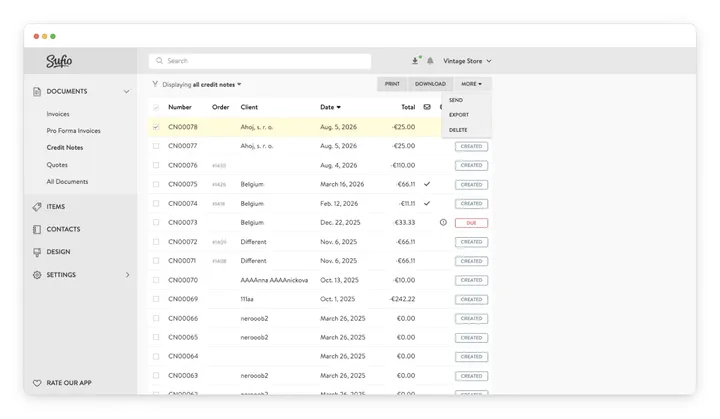Click the Different client on CN00072
This screenshot has width=720, height=419.
click(x=253, y=242)
